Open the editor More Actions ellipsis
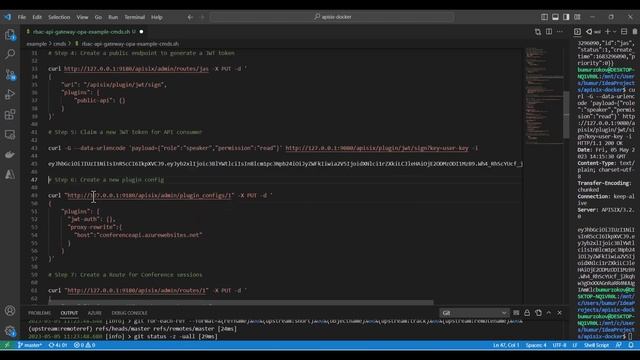Viewport: 640px width, 360px height. (x=560, y=32)
